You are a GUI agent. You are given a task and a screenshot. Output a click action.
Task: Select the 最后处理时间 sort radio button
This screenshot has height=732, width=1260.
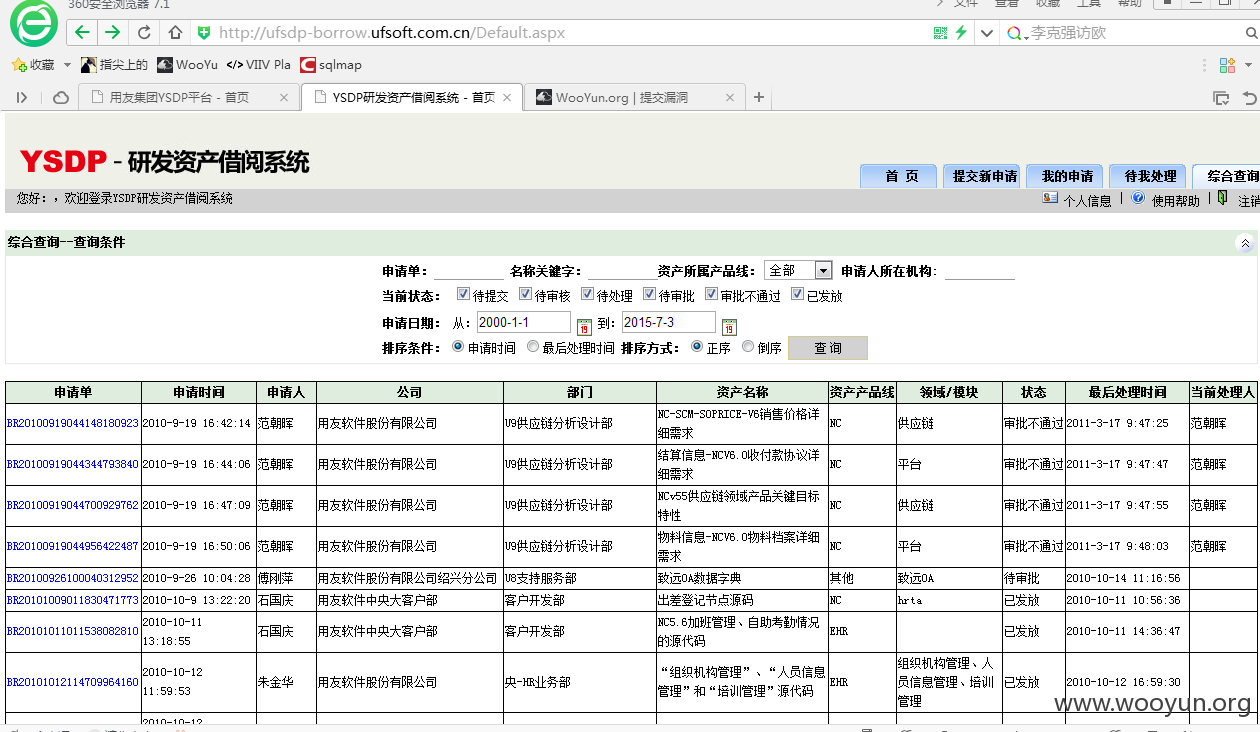pyautogui.click(x=532, y=347)
